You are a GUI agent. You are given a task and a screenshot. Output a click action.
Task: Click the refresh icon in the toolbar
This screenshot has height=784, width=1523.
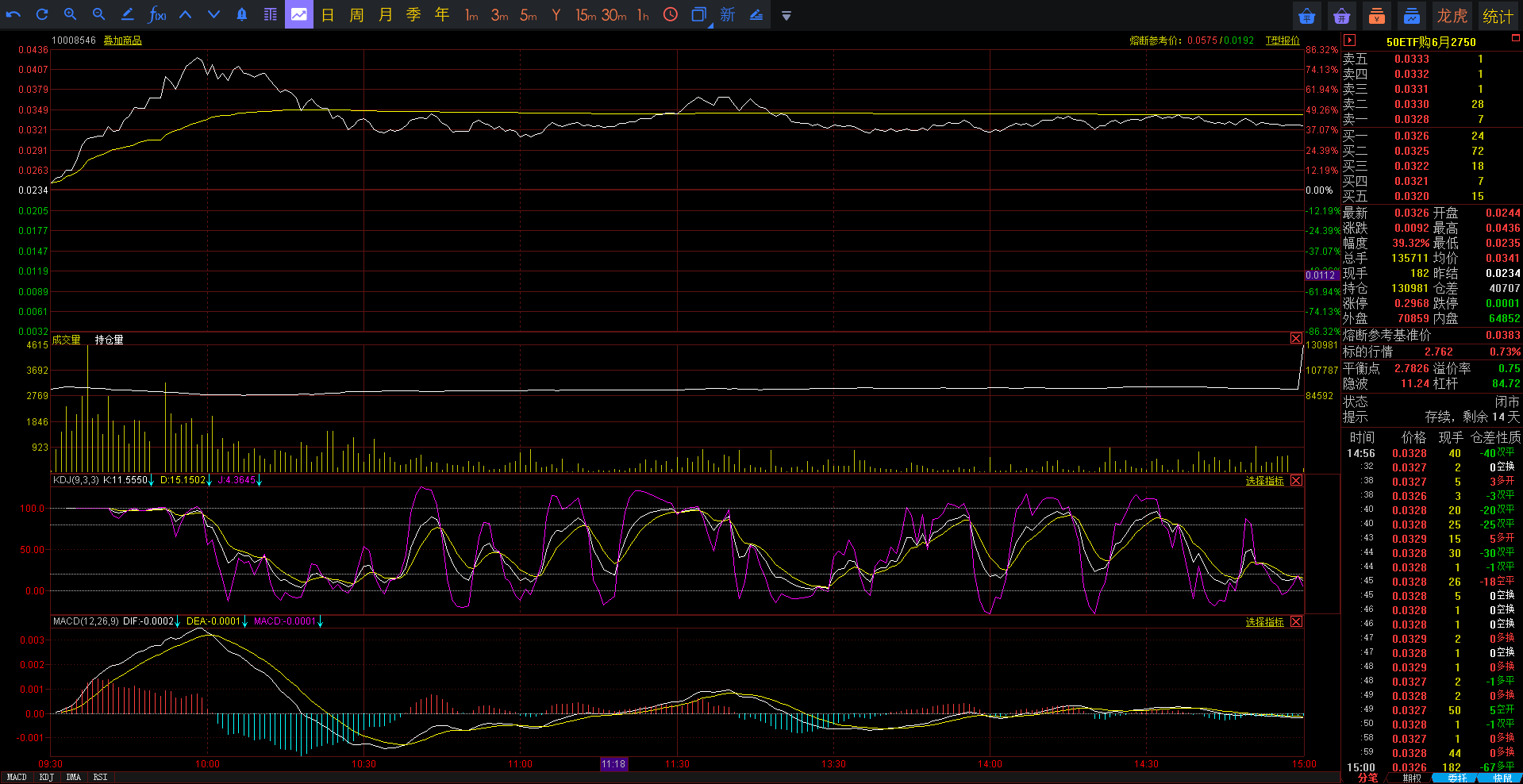pyautogui.click(x=42, y=14)
